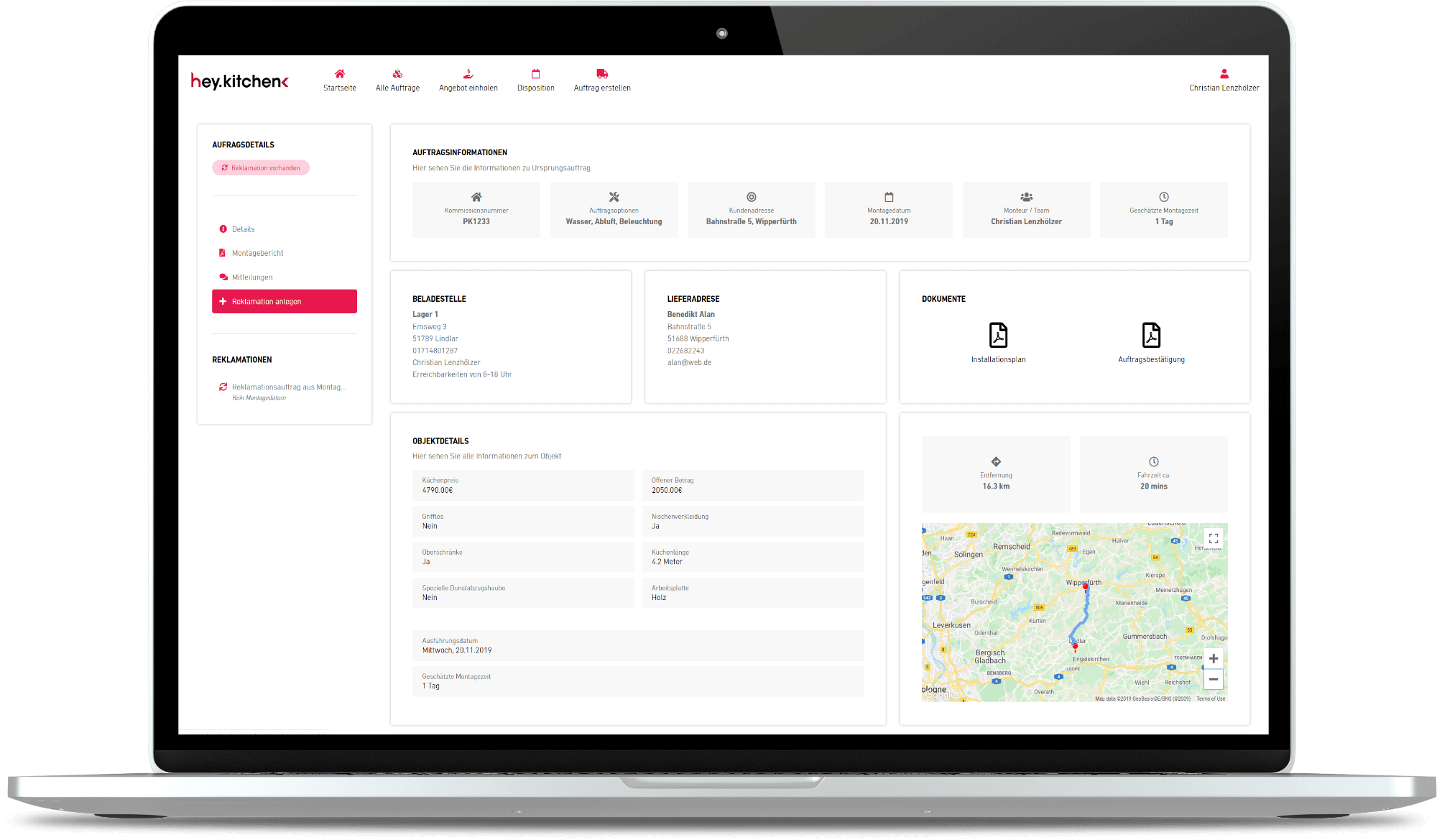The image size is (1437, 840).
Task: Open Montagebericht in the sidebar
Action: pyautogui.click(x=257, y=253)
